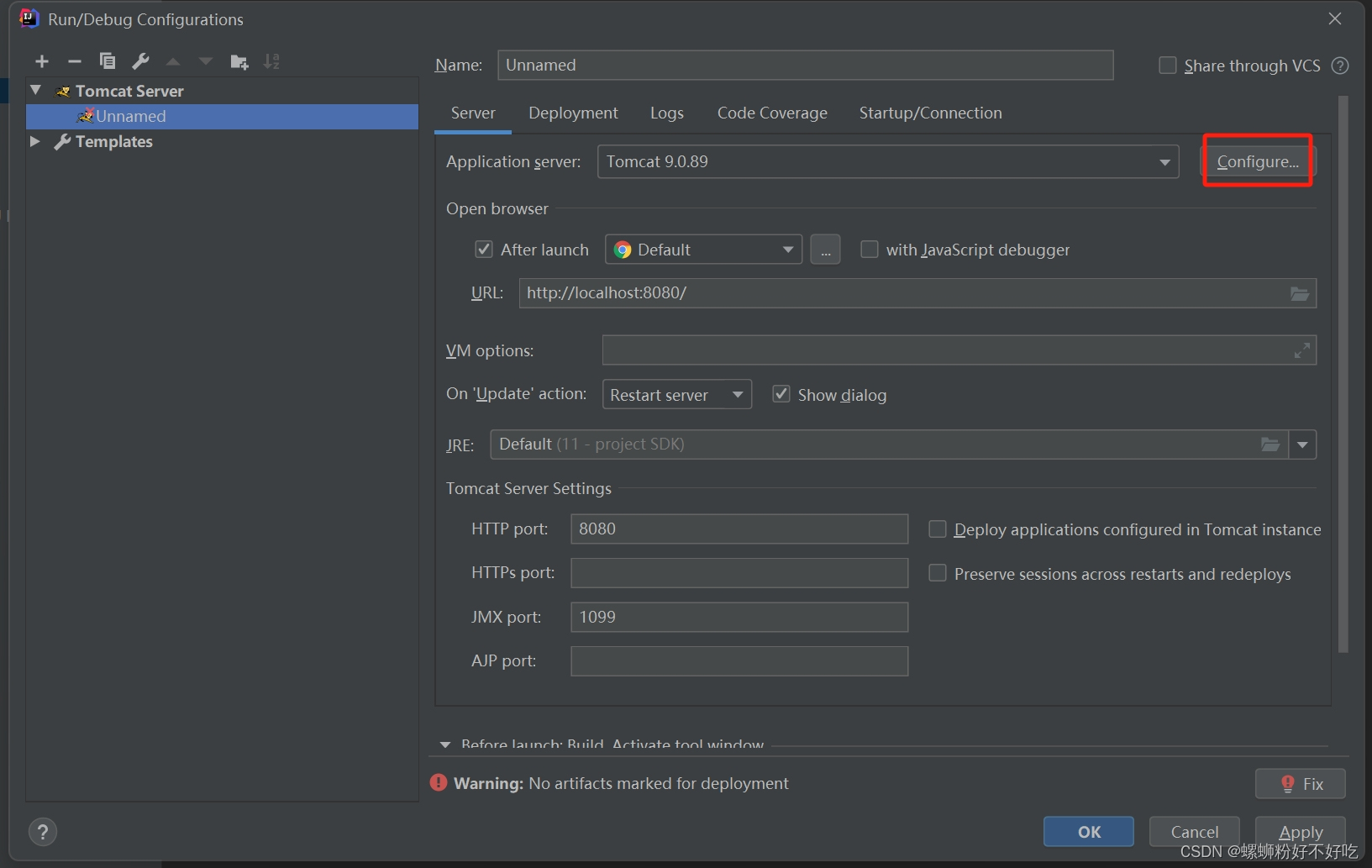Click the browse folder icon in URL field

tap(1299, 293)
